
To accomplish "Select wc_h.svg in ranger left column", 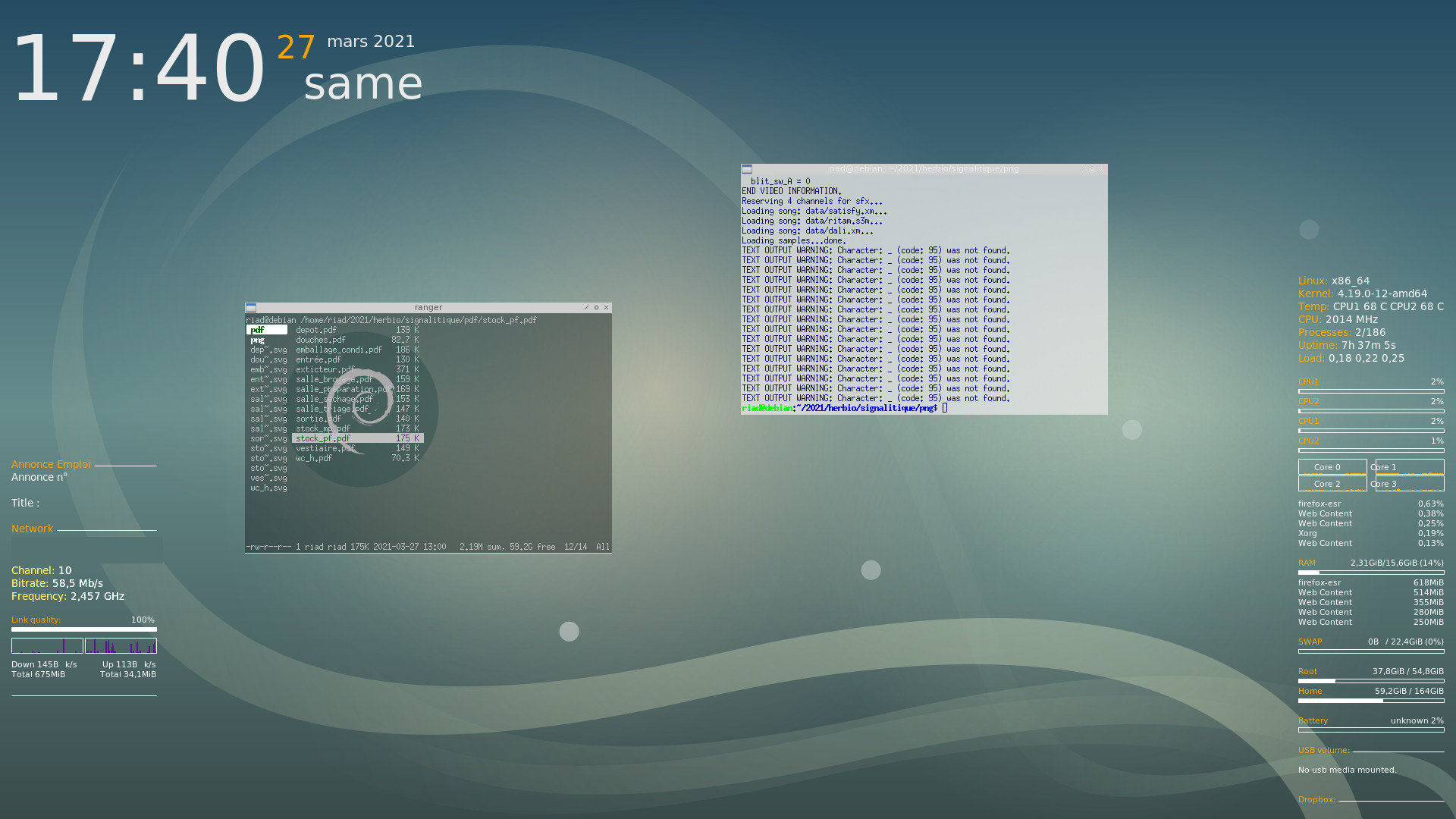I will pyautogui.click(x=268, y=488).
